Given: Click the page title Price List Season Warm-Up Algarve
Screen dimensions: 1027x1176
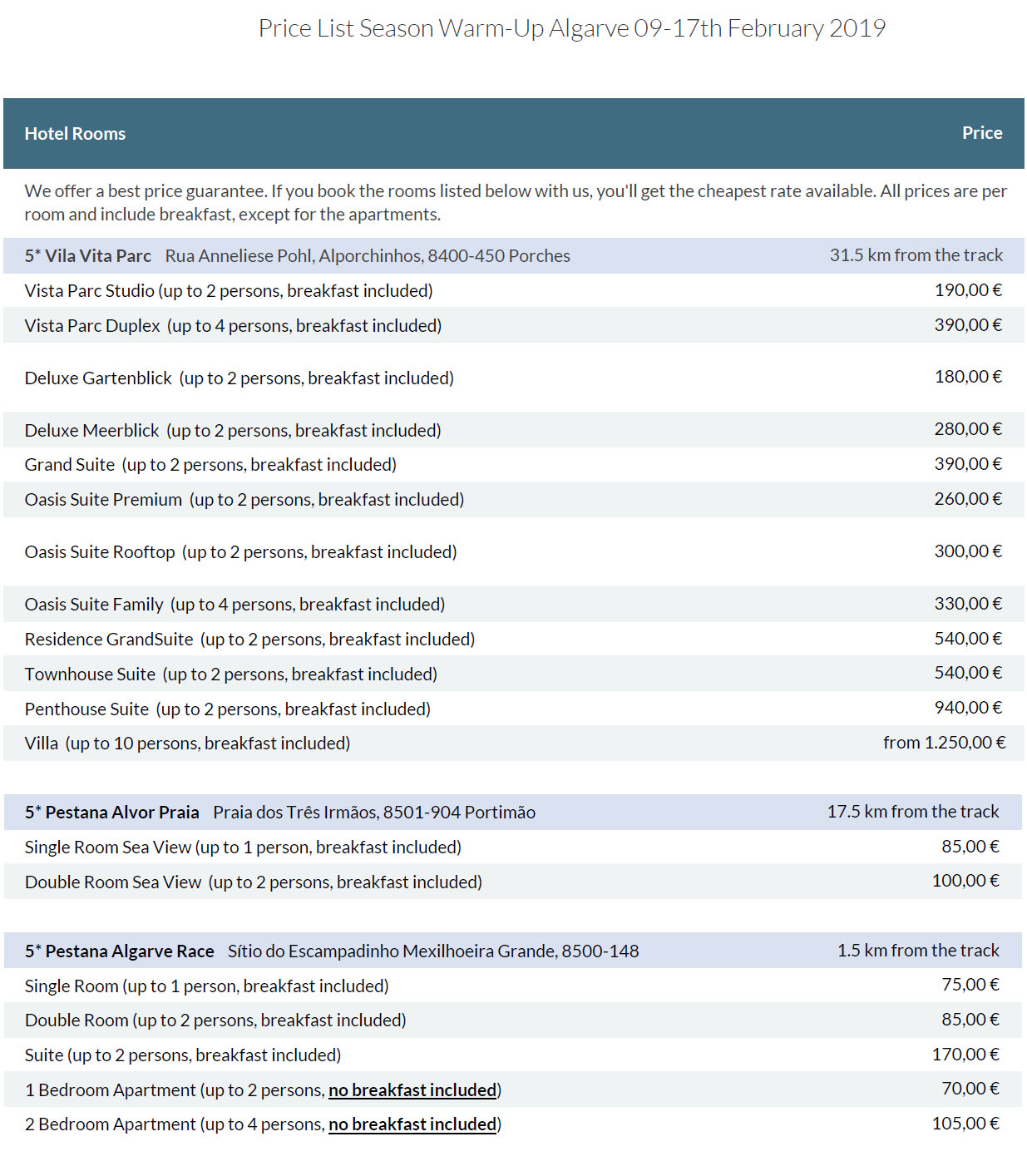Looking at the screenshot, I should click(x=571, y=28).
